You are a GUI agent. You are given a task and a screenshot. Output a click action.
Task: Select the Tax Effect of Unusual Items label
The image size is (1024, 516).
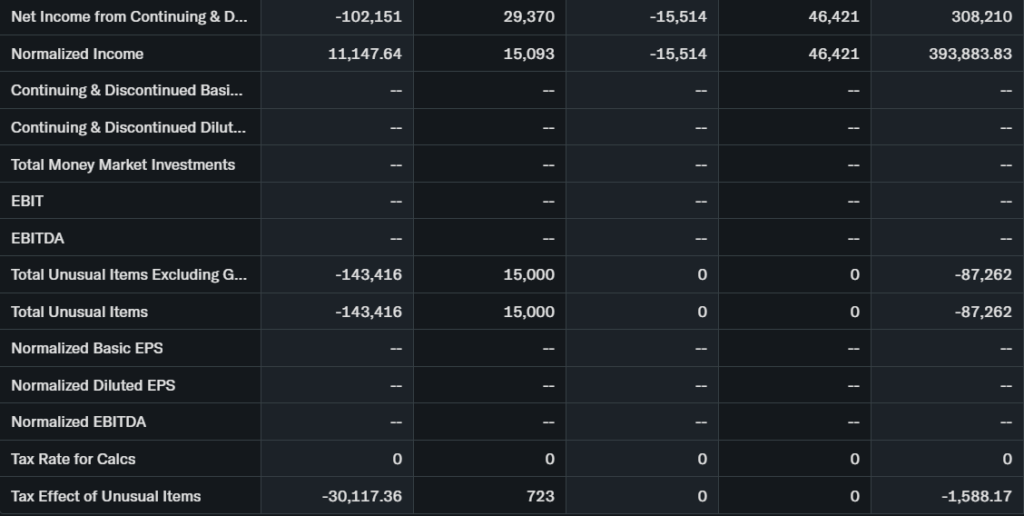pyautogui.click(x=106, y=496)
